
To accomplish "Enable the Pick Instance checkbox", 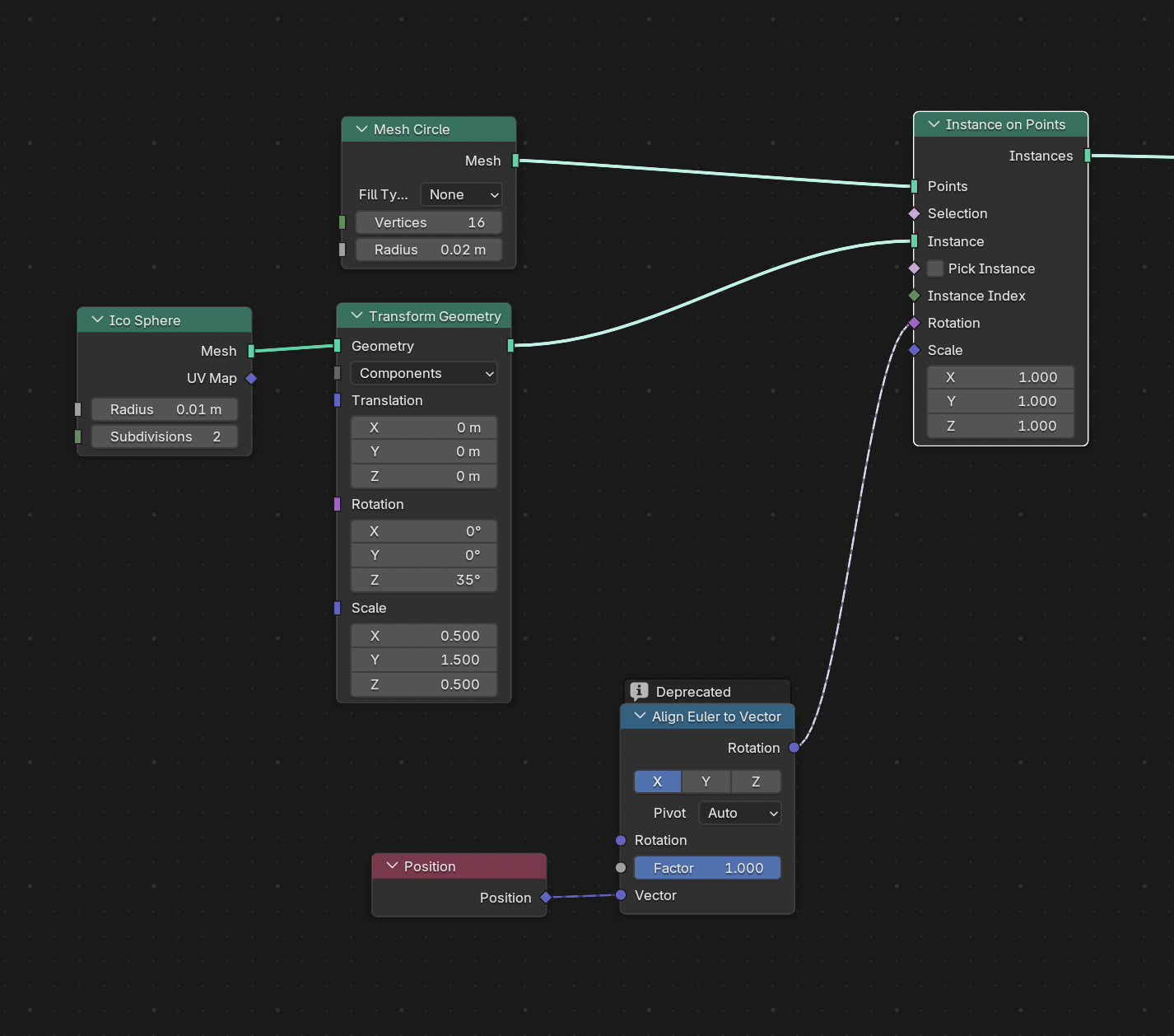I will tap(935, 268).
